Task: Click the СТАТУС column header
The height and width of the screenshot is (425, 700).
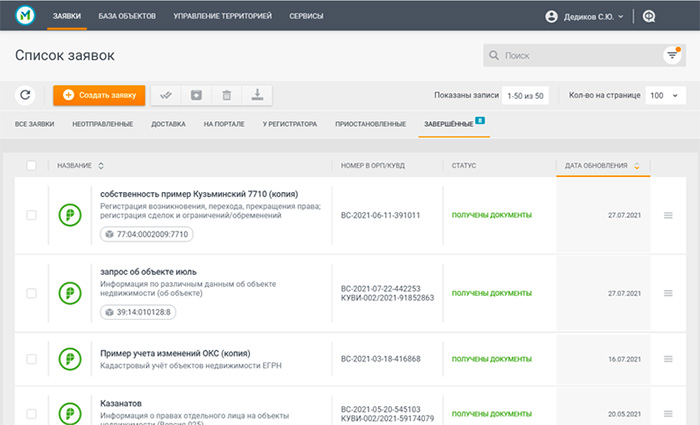Action: [464, 166]
